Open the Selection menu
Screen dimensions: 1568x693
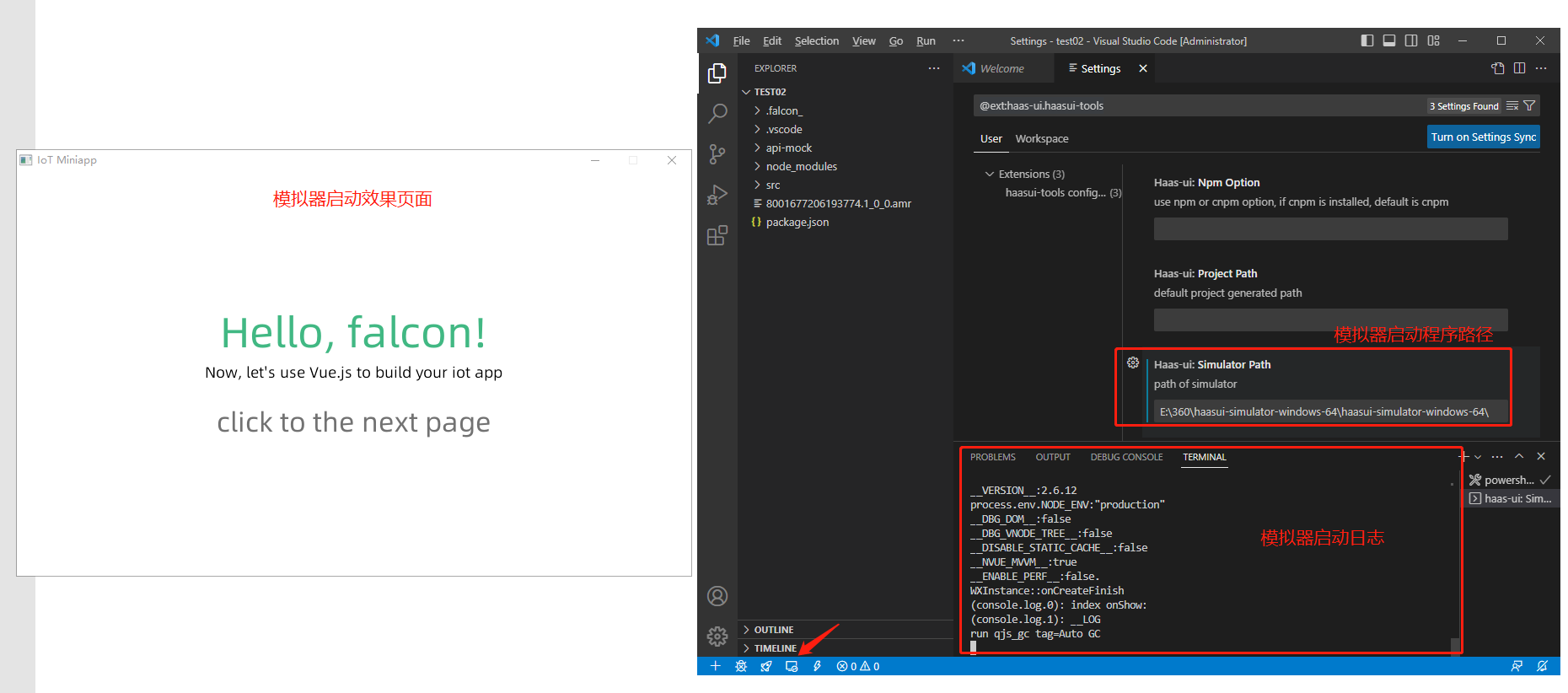[817, 40]
